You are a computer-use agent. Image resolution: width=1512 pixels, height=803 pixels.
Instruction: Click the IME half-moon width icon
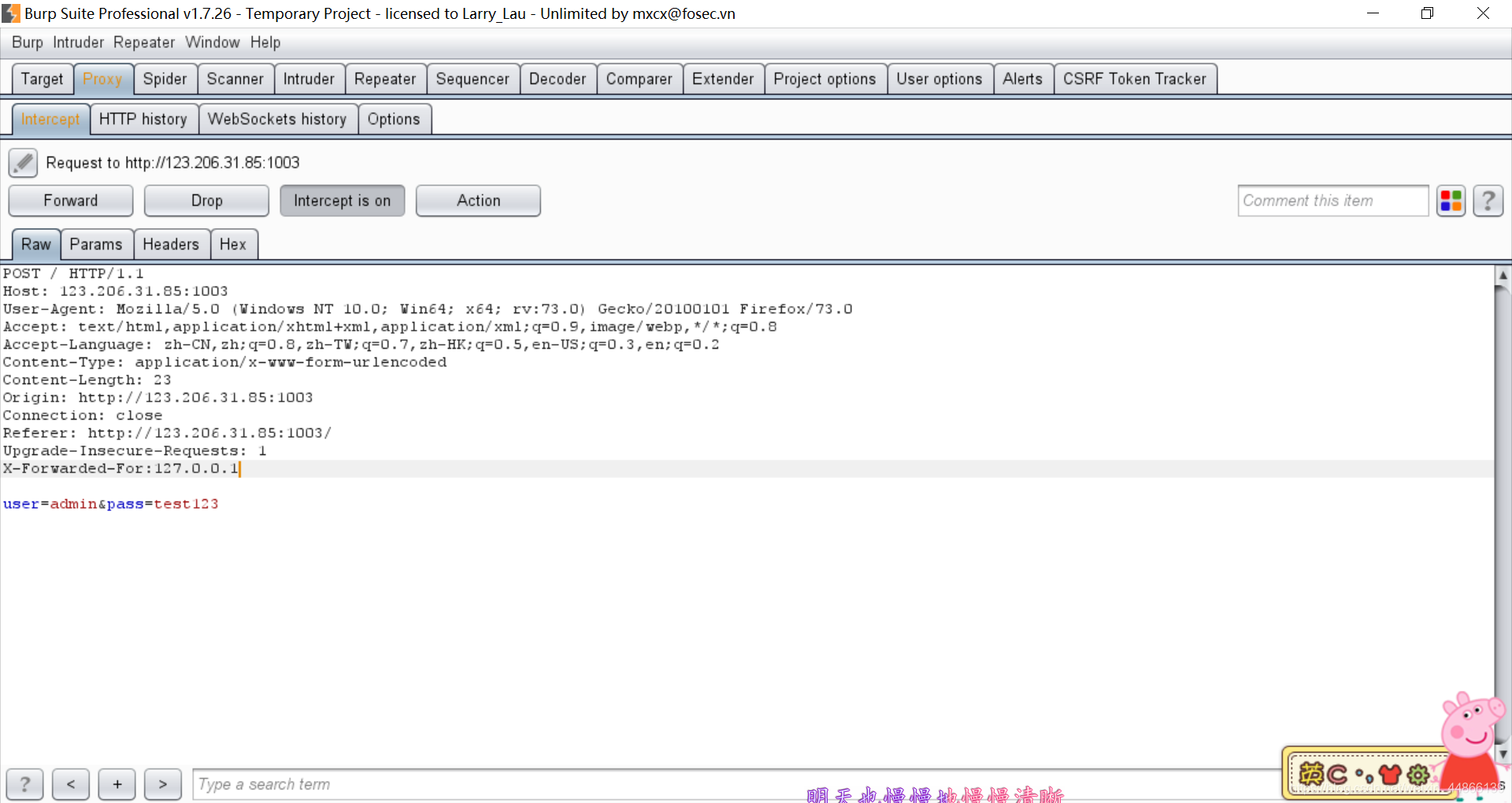click(x=1337, y=775)
